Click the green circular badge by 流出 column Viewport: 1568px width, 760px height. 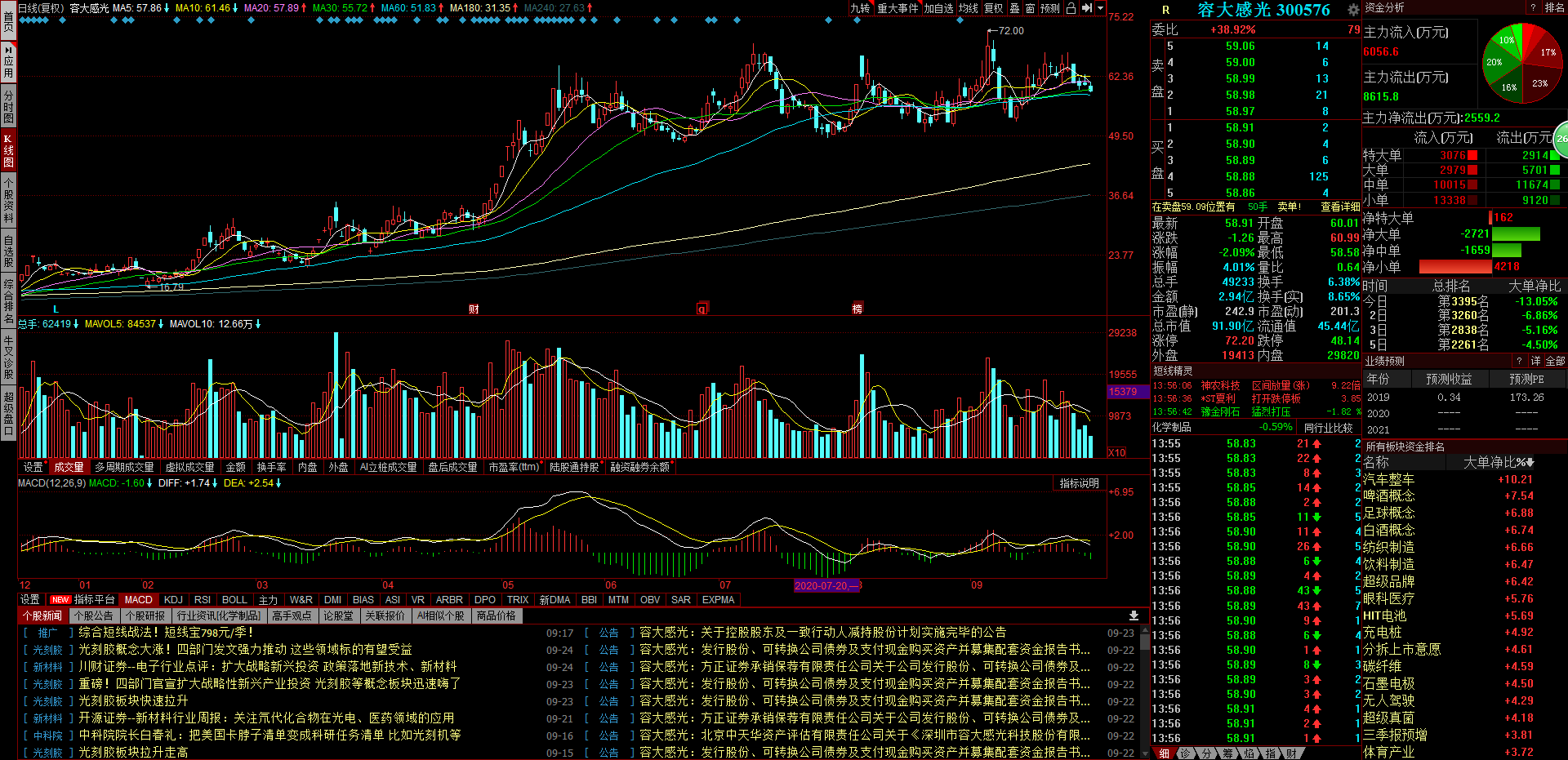pos(1561,139)
